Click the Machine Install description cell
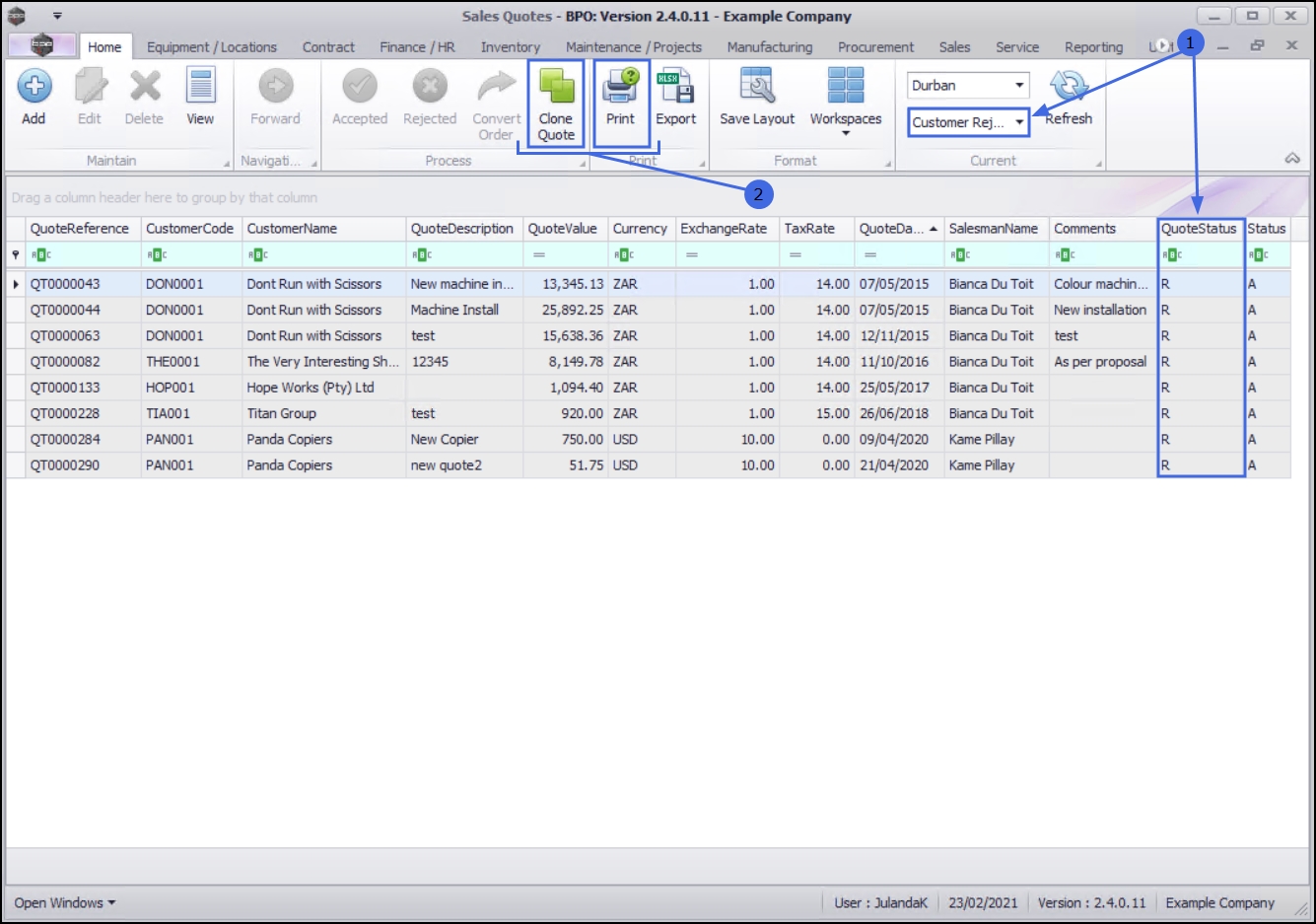 [464, 310]
